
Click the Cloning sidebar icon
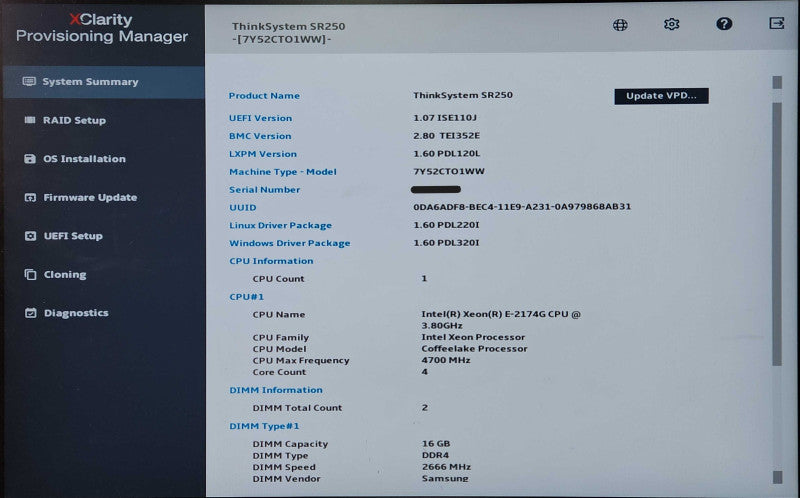31,275
